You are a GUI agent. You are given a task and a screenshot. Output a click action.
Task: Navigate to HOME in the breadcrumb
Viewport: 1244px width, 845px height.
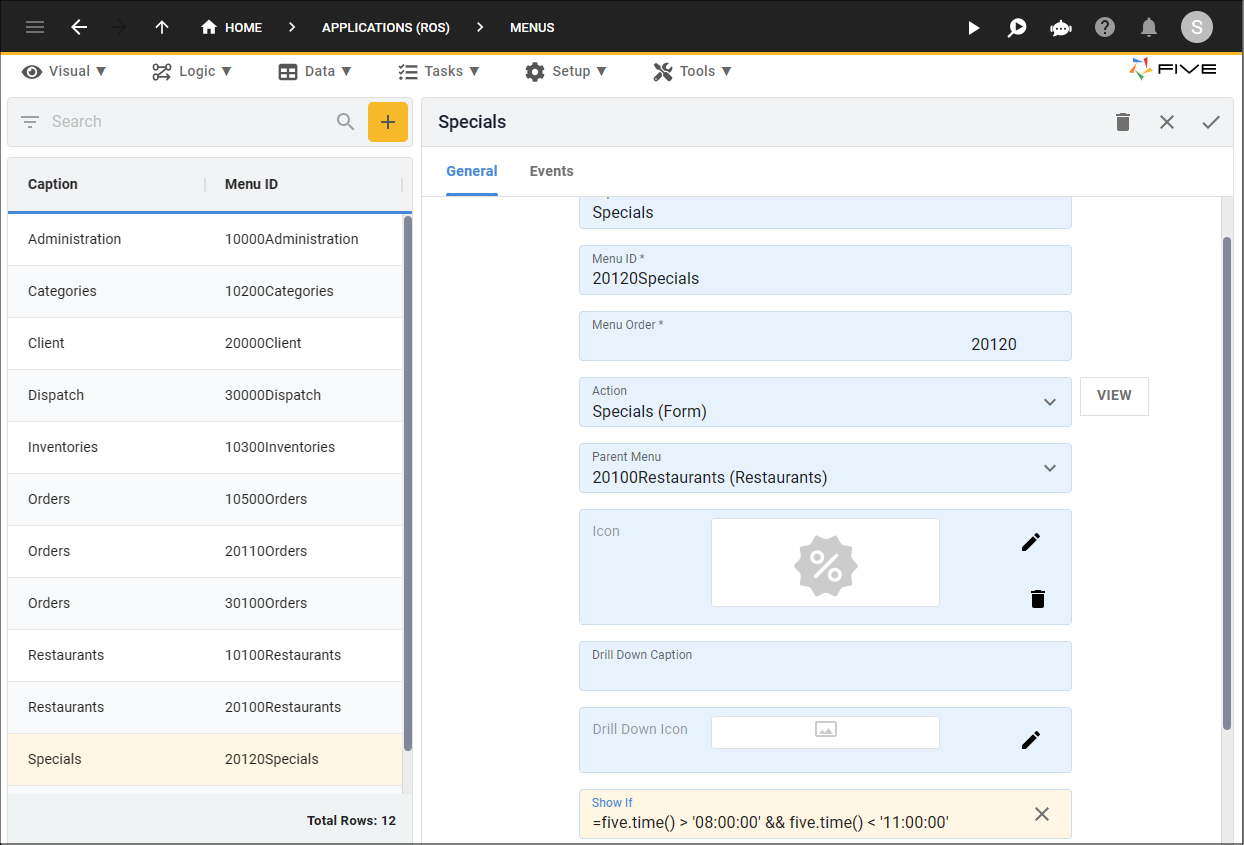point(232,28)
